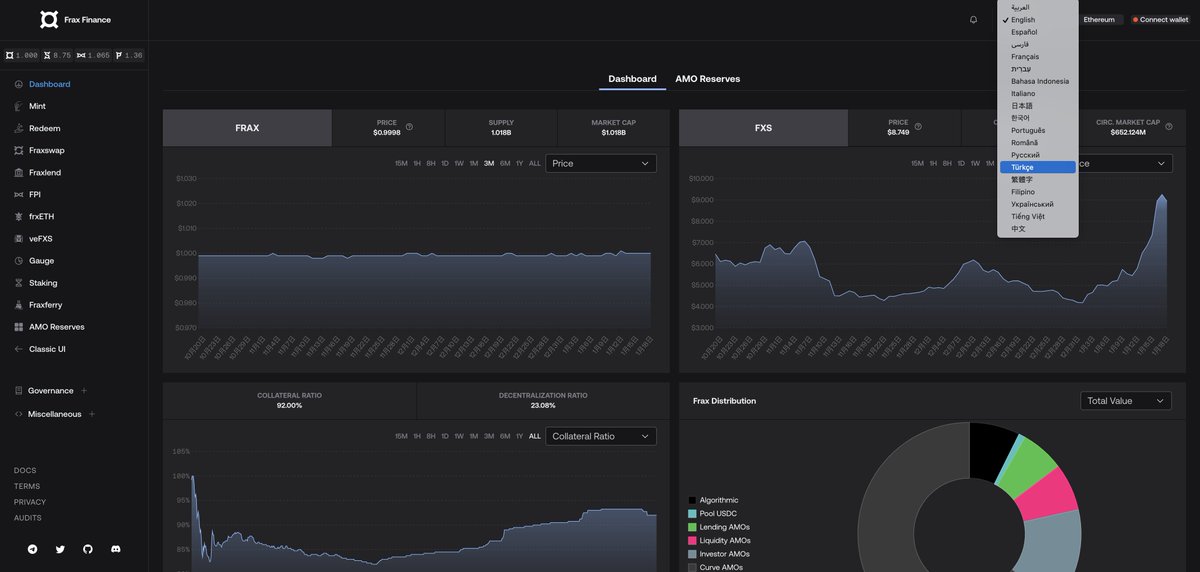The width and height of the screenshot is (1200, 572).
Task: Click the Gauge sidebar icon
Action: point(19,260)
